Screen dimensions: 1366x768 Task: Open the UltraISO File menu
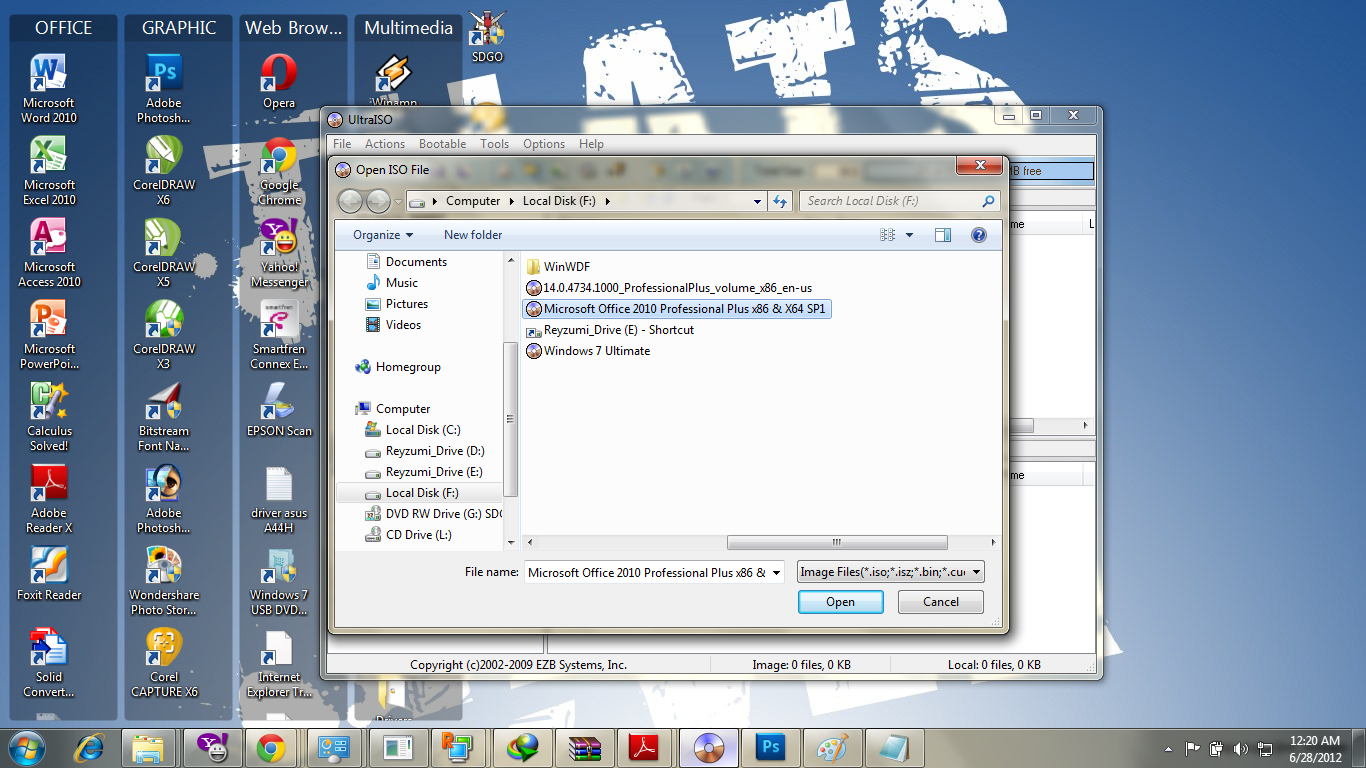click(342, 144)
